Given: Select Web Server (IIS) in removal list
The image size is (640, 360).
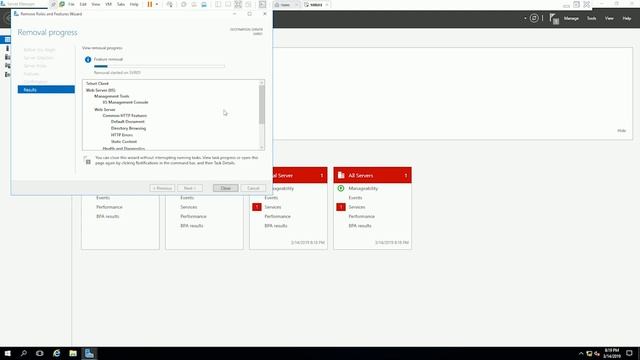Looking at the screenshot, I should click(100, 90).
